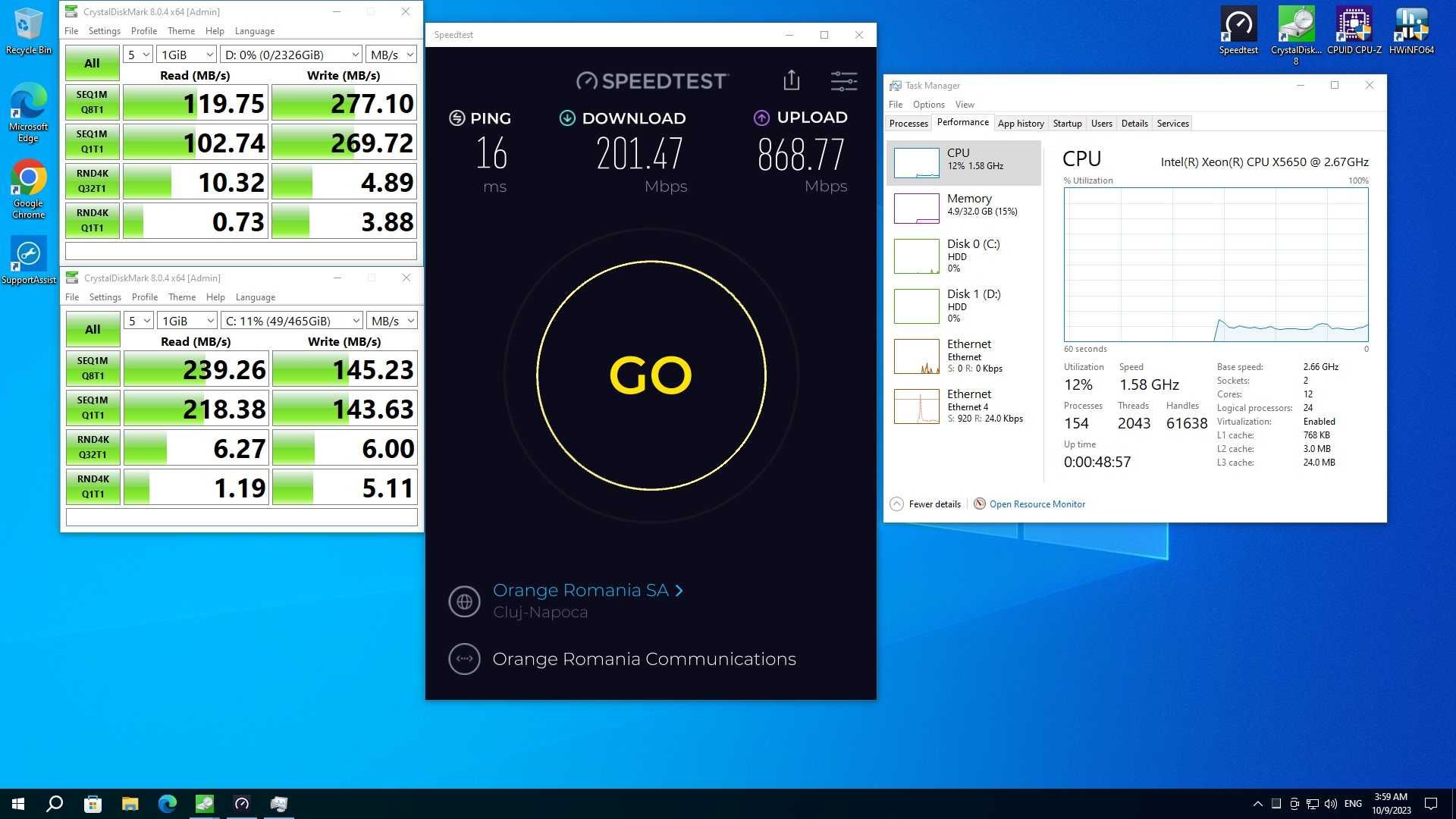This screenshot has width=1456, height=819.
Task: Switch to the Services tab in Task Manager
Action: point(1172,124)
